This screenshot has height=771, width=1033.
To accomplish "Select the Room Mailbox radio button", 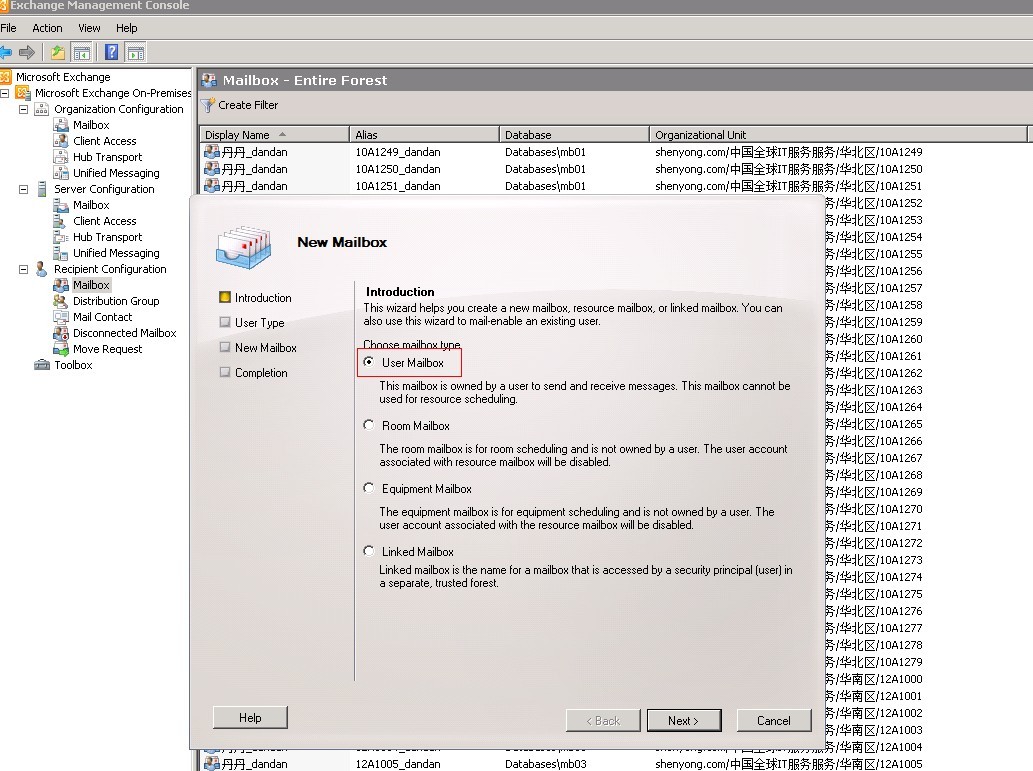I will 369,425.
